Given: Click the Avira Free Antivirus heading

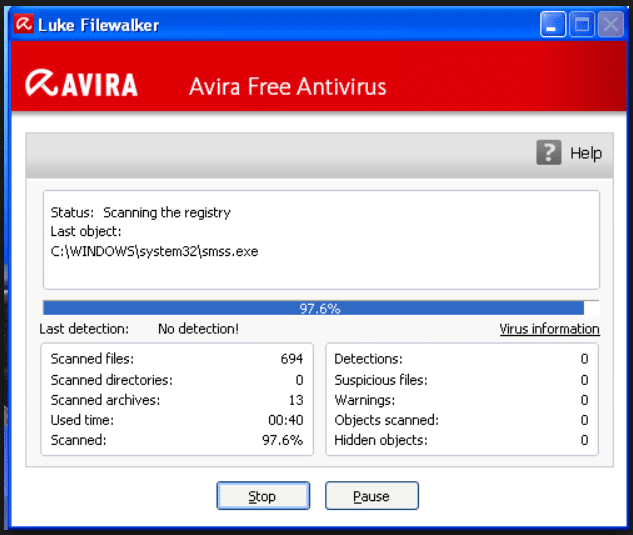Looking at the screenshot, I should [x=288, y=86].
